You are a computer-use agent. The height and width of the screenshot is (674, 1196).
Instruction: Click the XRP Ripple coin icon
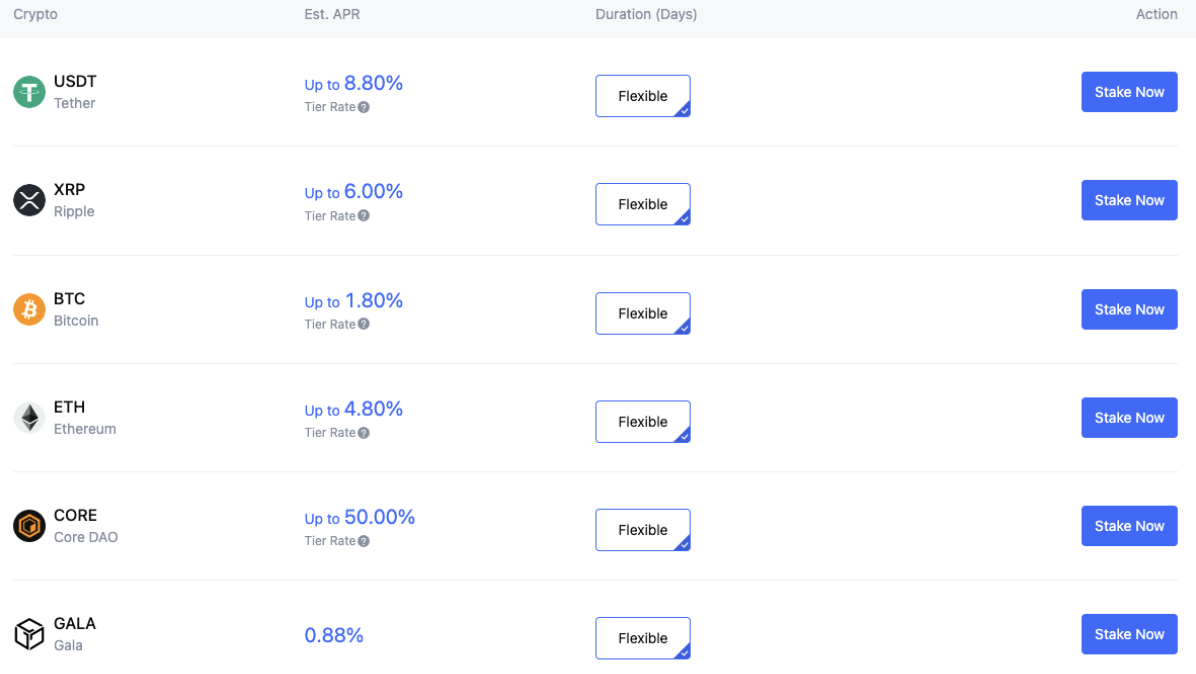(29, 200)
